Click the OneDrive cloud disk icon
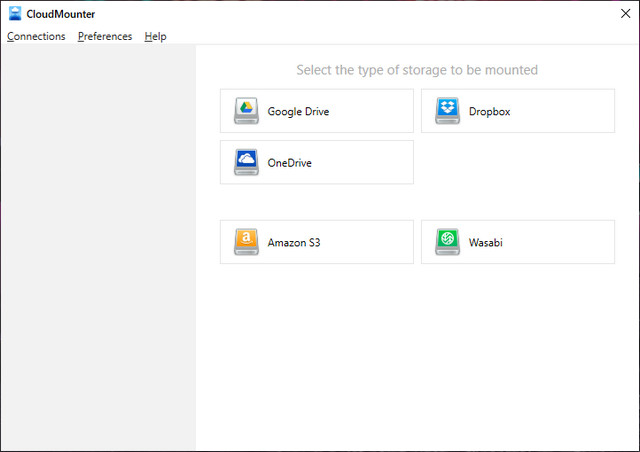The height and width of the screenshot is (452, 640). pyautogui.click(x=246, y=162)
